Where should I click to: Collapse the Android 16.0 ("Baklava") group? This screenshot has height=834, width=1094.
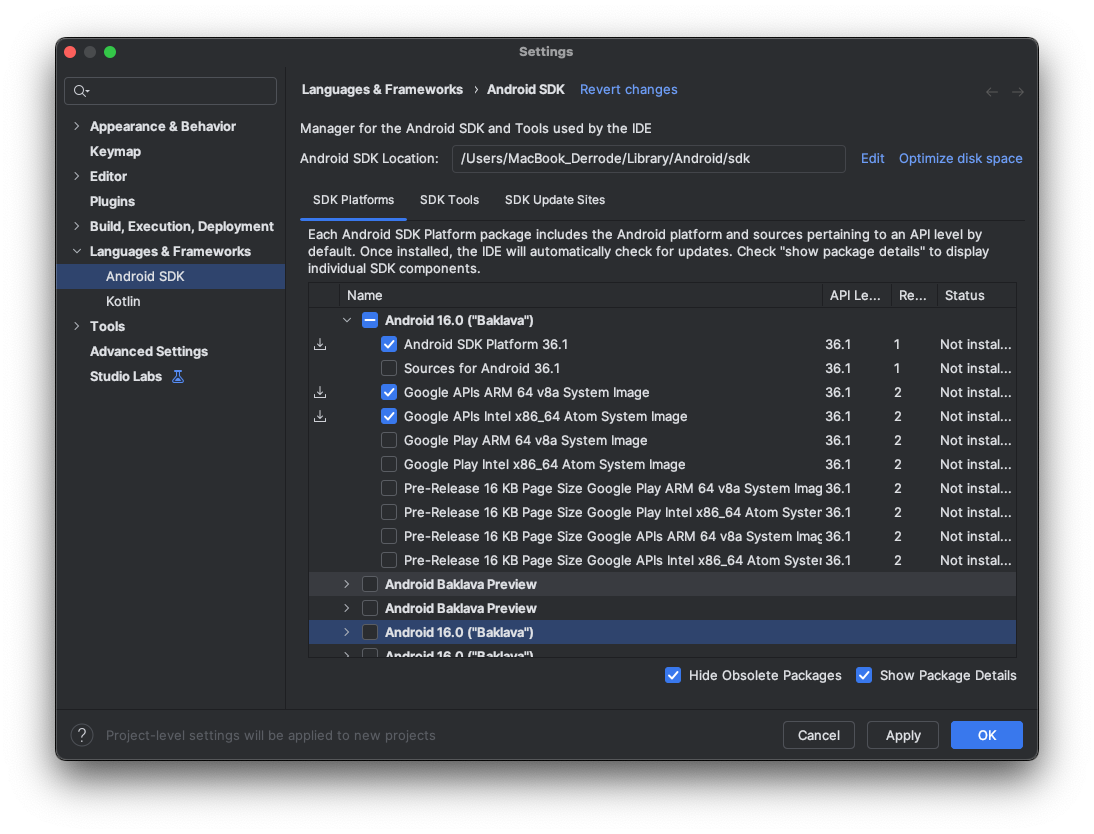coord(347,320)
